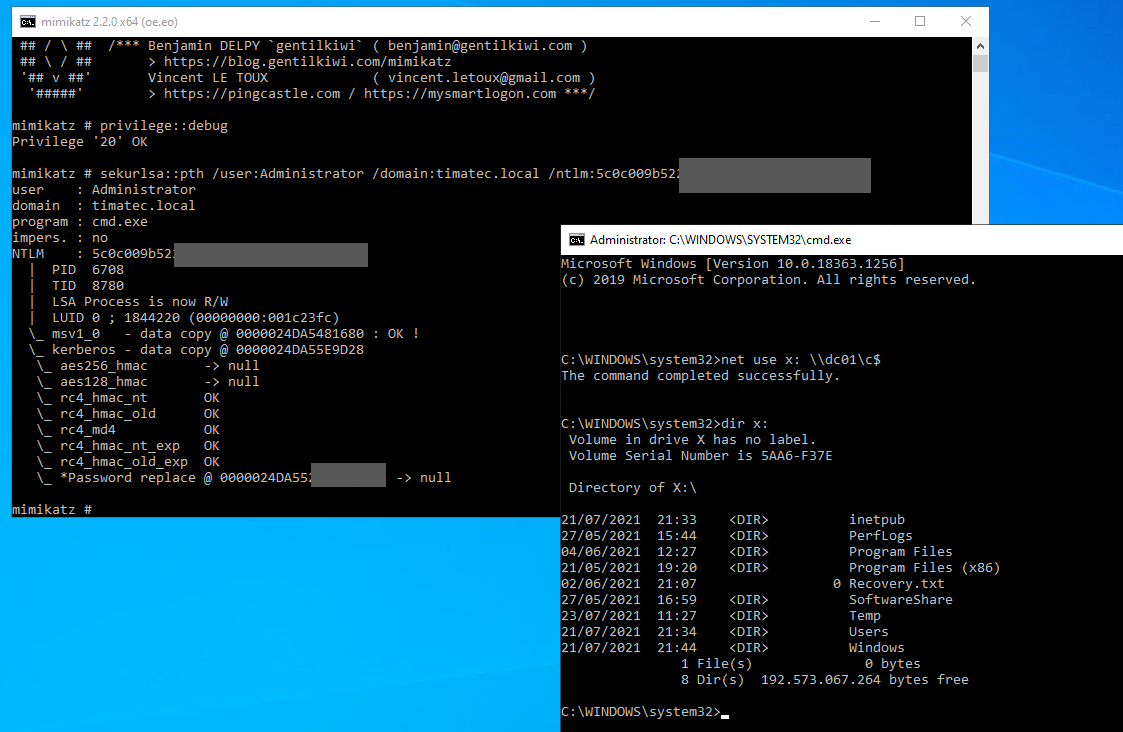Click the 'Users' directory entry
The image size is (1123, 732).
point(869,632)
